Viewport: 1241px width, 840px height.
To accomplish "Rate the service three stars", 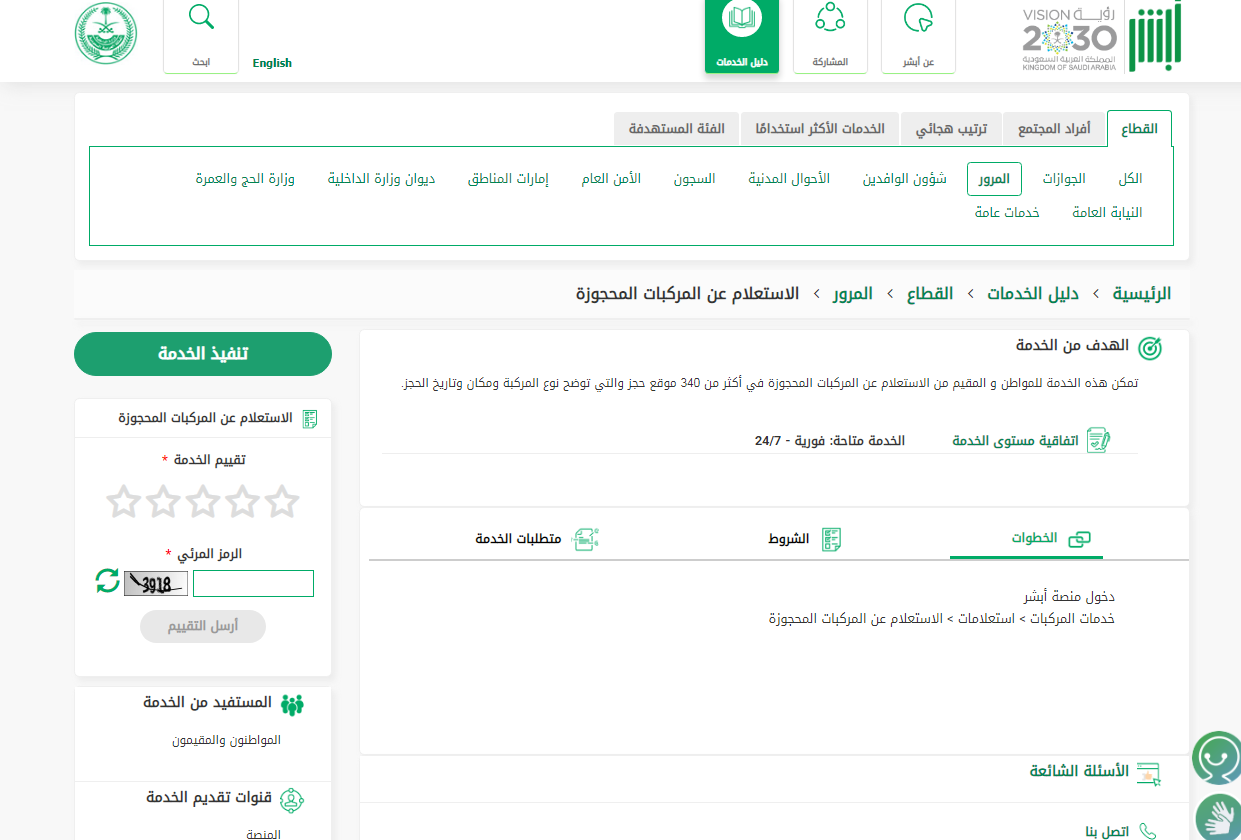I will [203, 501].
